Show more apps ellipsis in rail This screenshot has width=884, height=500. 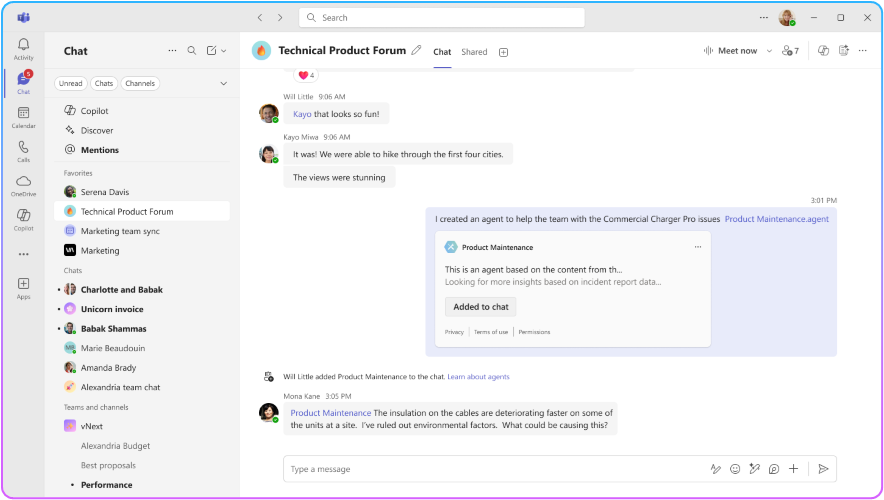[x=23, y=254]
